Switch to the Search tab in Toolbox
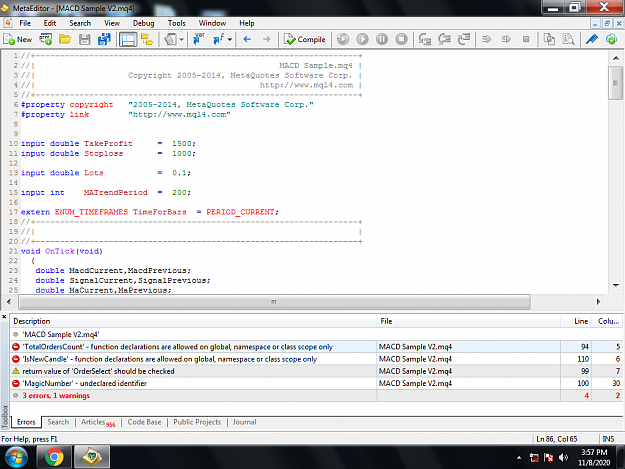The width and height of the screenshot is (625, 469). (58, 422)
